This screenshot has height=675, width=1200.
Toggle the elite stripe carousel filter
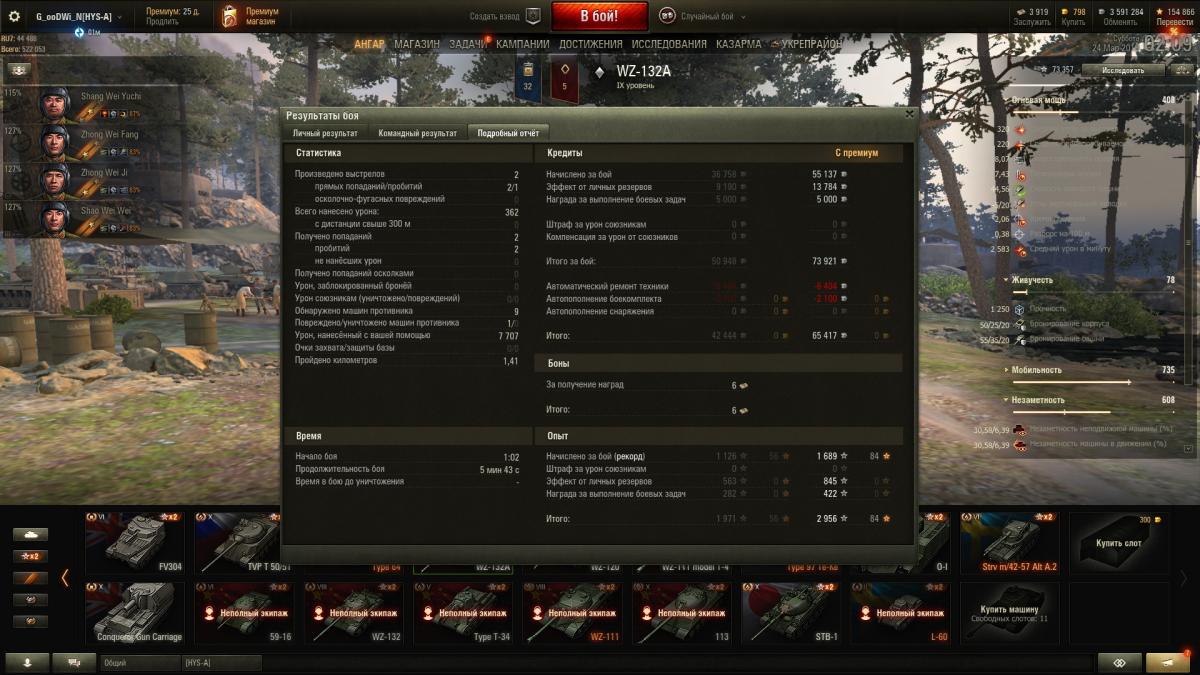tap(30, 578)
